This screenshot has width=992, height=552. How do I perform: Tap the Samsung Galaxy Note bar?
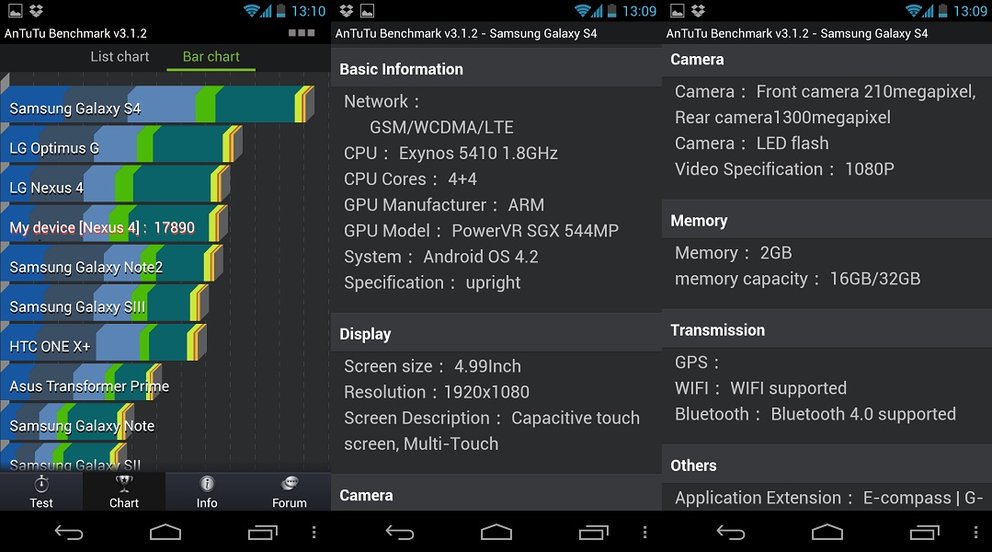pyautogui.click(x=68, y=423)
